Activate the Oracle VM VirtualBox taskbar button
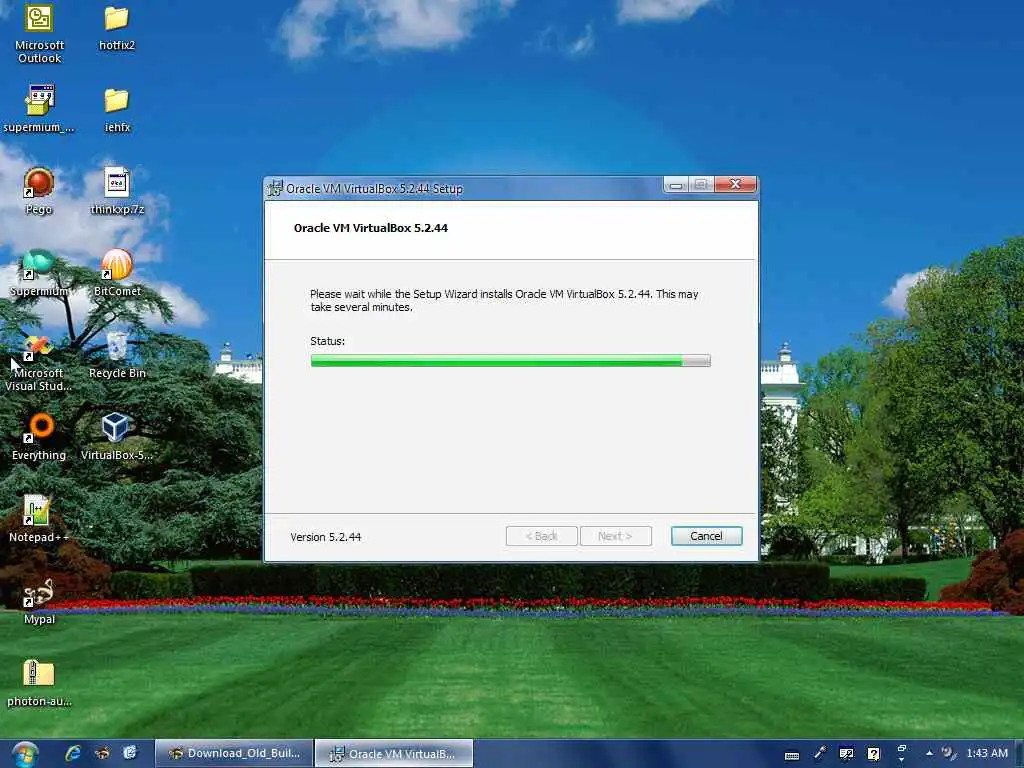The width and height of the screenshot is (1024, 768). [x=394, y=754]
